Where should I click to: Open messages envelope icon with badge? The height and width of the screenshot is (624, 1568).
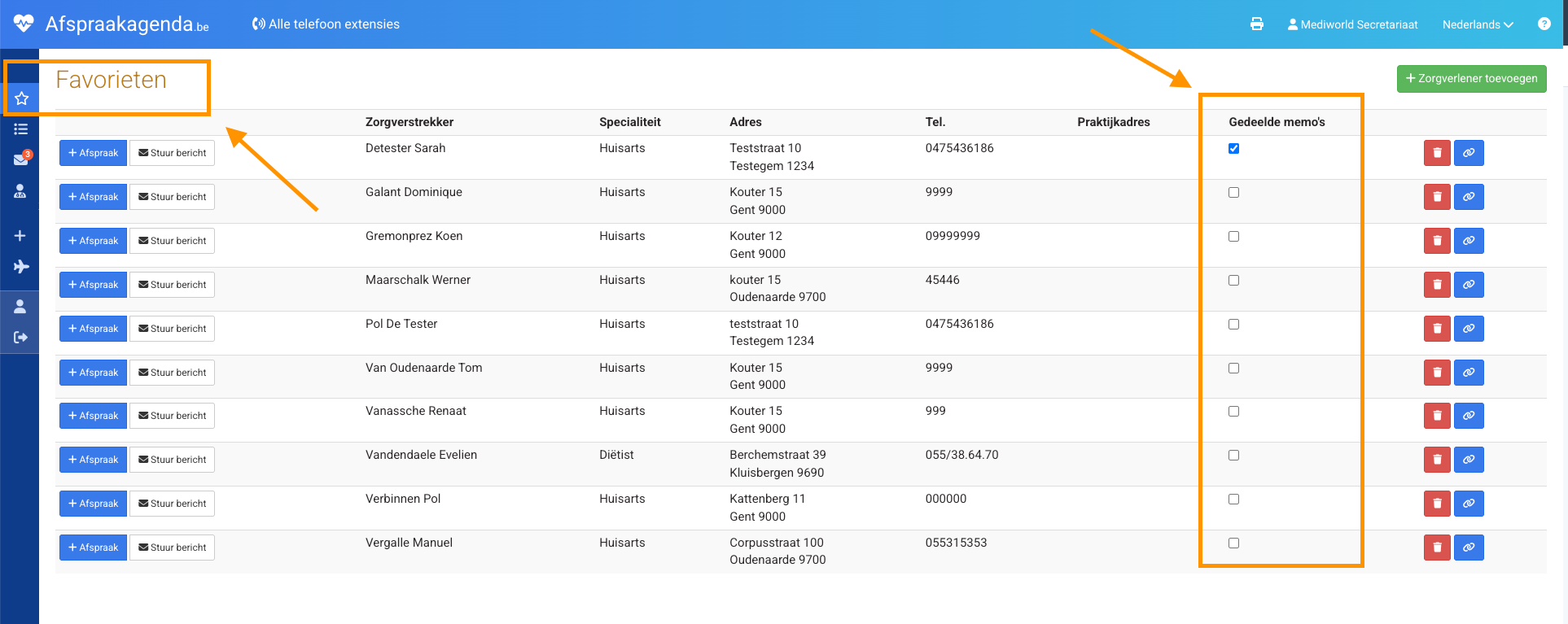point(21,159)
